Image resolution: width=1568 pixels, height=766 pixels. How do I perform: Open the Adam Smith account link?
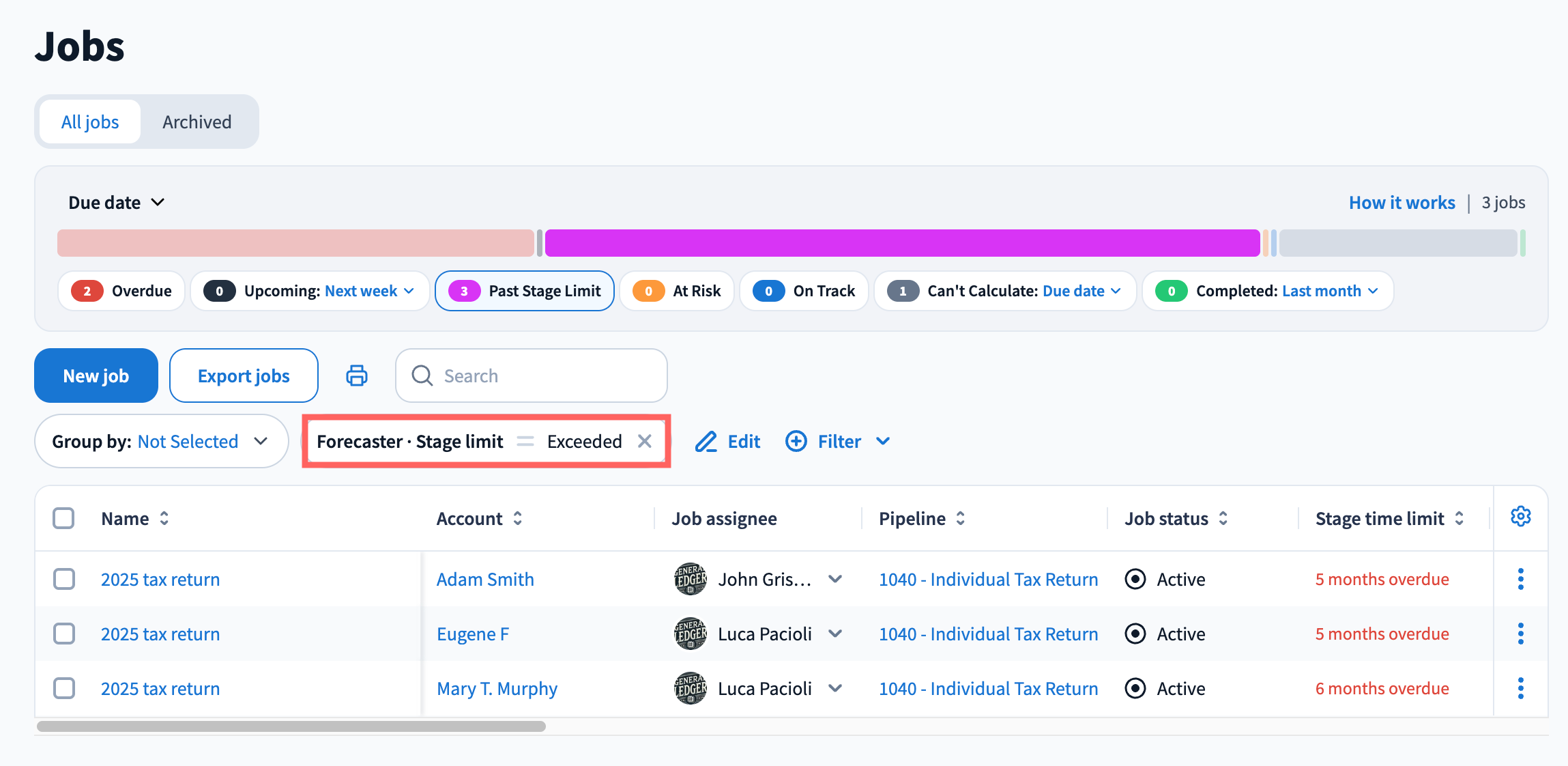pos(485,579)
